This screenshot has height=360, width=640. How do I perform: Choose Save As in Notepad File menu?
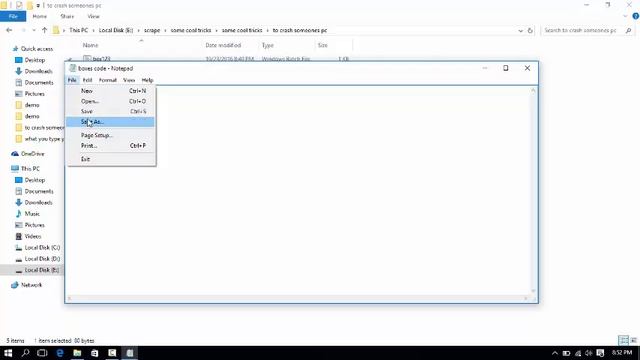(110, 122)
